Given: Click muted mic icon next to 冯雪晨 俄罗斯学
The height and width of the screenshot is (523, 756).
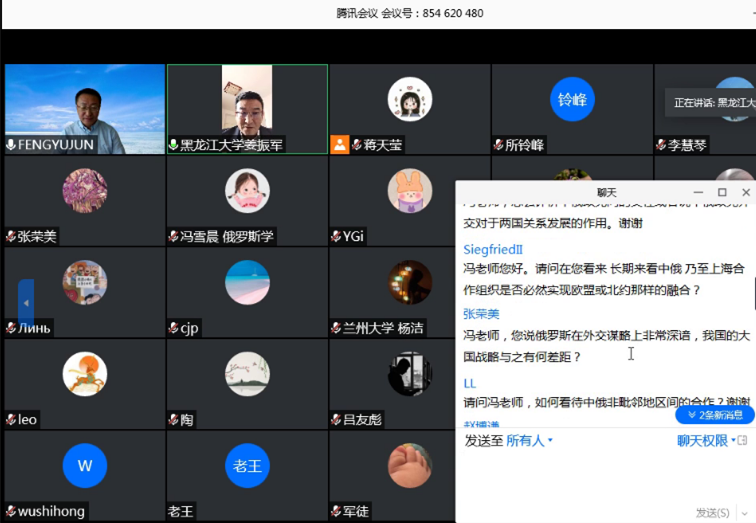Looking at the screenshot, I should coord(174,236).
